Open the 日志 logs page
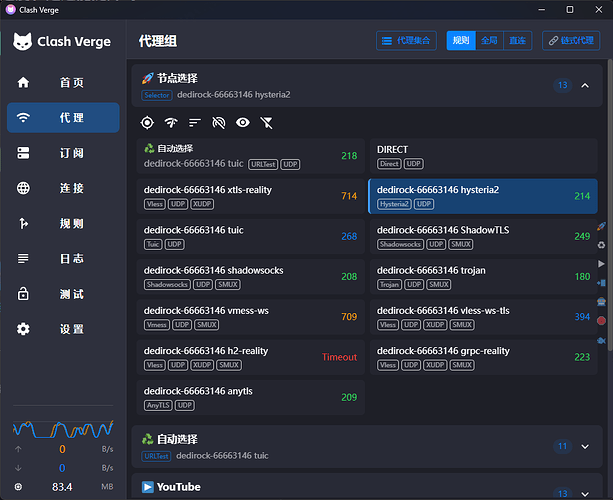Screen dimensions: 613x500 (63, 258)
